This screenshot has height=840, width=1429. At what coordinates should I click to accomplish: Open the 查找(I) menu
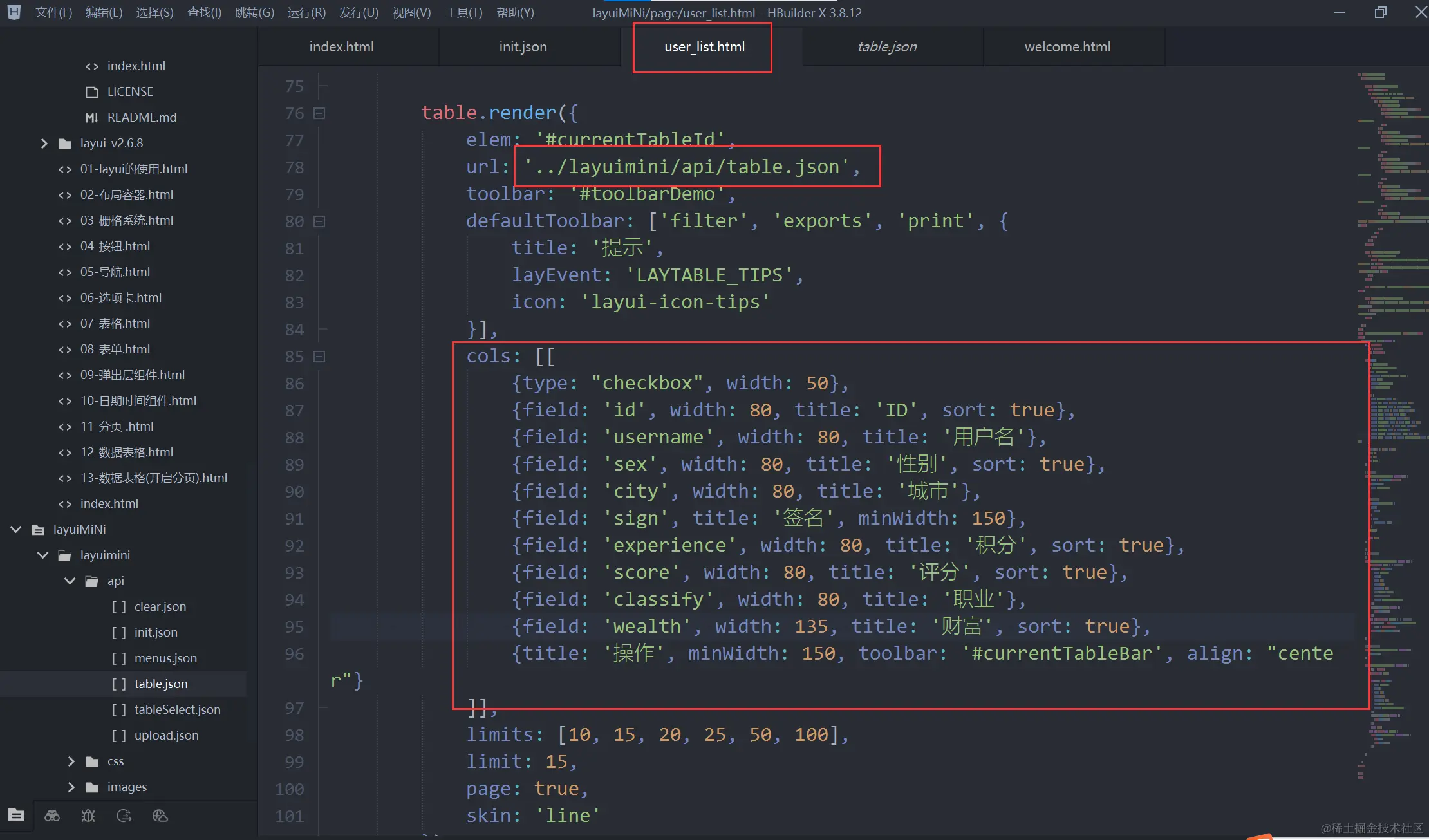tap(204, 12)
